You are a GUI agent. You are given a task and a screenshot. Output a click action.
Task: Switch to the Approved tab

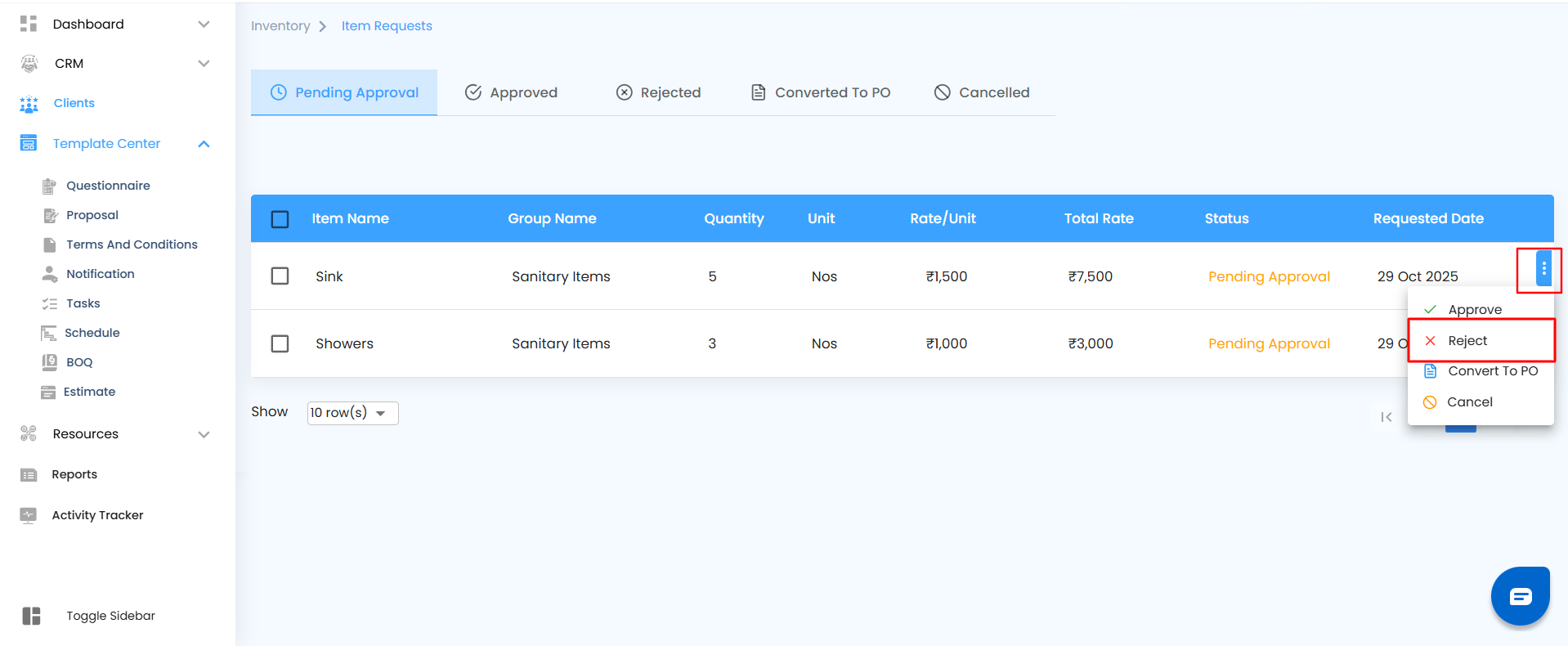point(511,92)
